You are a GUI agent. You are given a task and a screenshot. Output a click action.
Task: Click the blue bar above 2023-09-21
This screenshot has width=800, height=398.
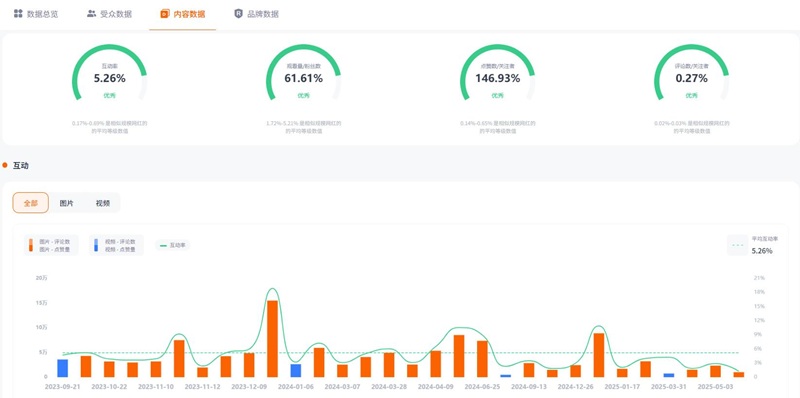click(62, 368)
